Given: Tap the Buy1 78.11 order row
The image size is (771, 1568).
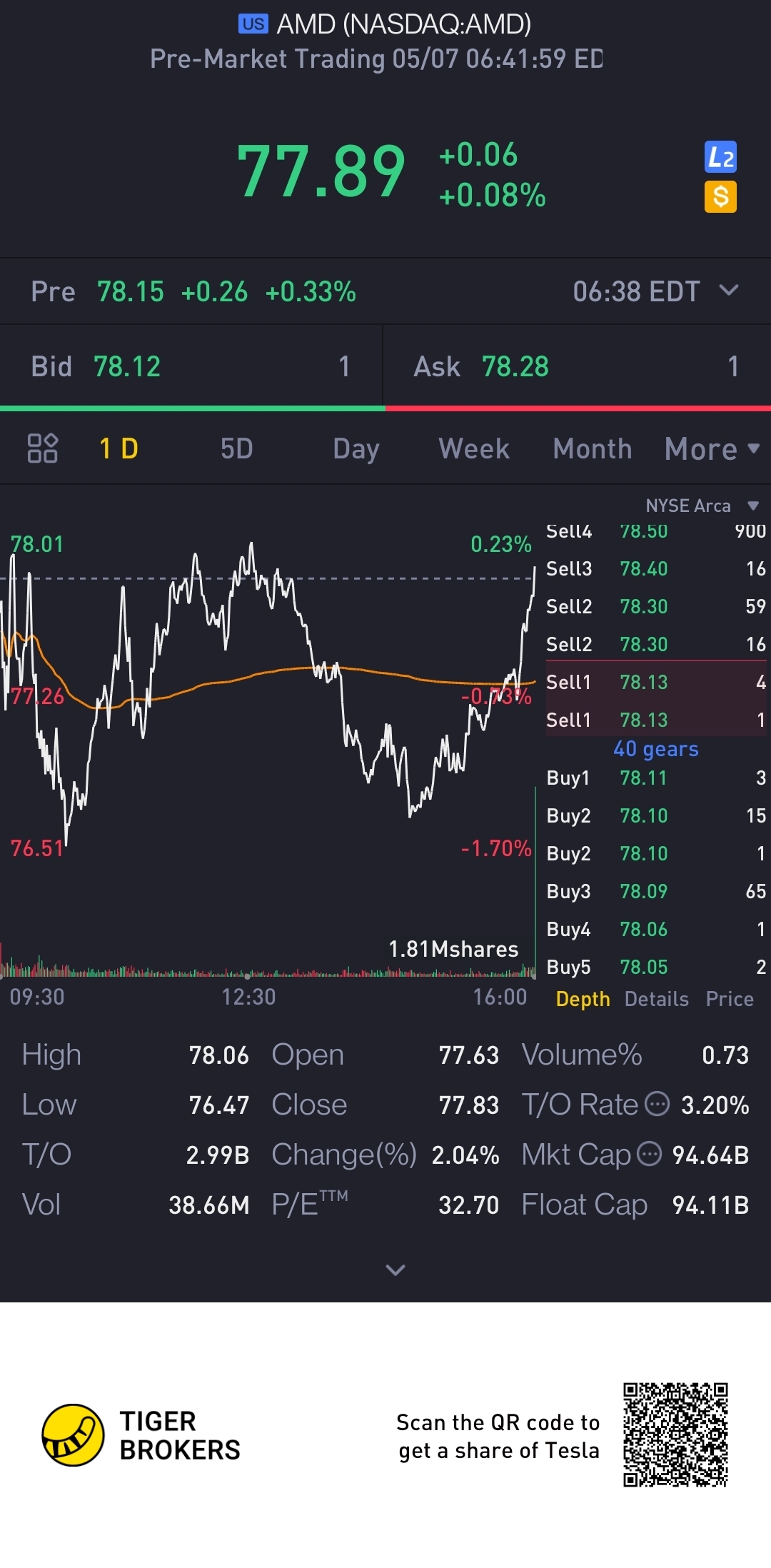Looking at the screenshot, I should coord(656,778).
